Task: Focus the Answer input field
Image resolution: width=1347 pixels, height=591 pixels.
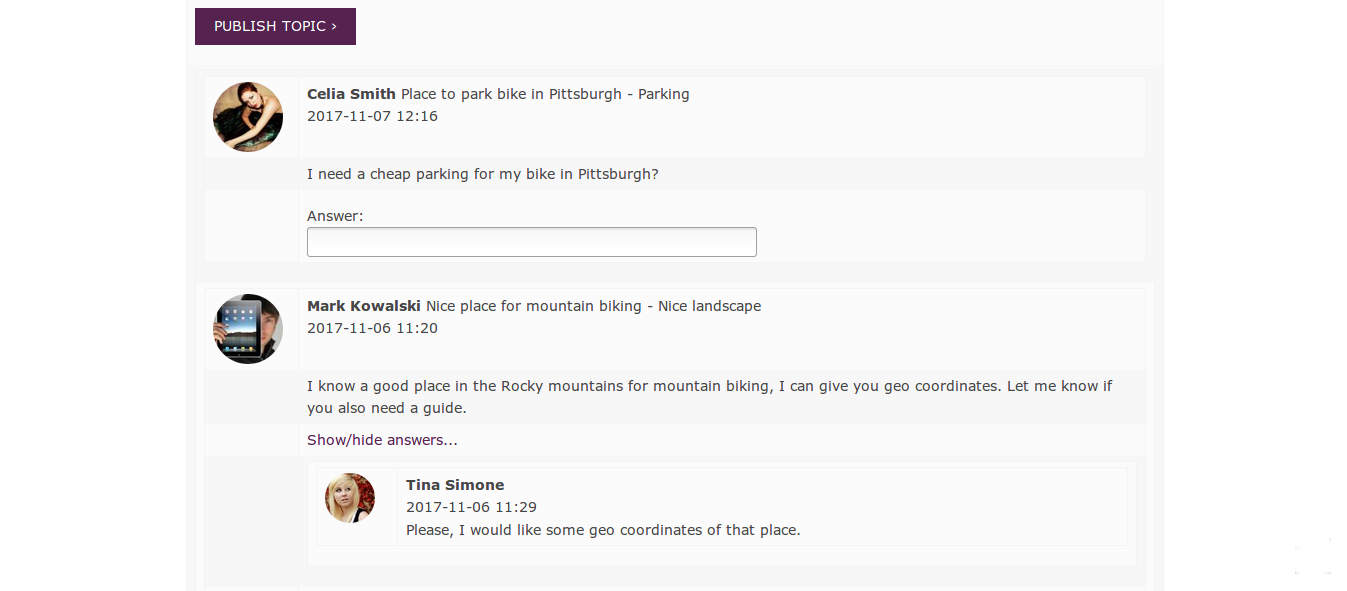Action: click(531, 242)
